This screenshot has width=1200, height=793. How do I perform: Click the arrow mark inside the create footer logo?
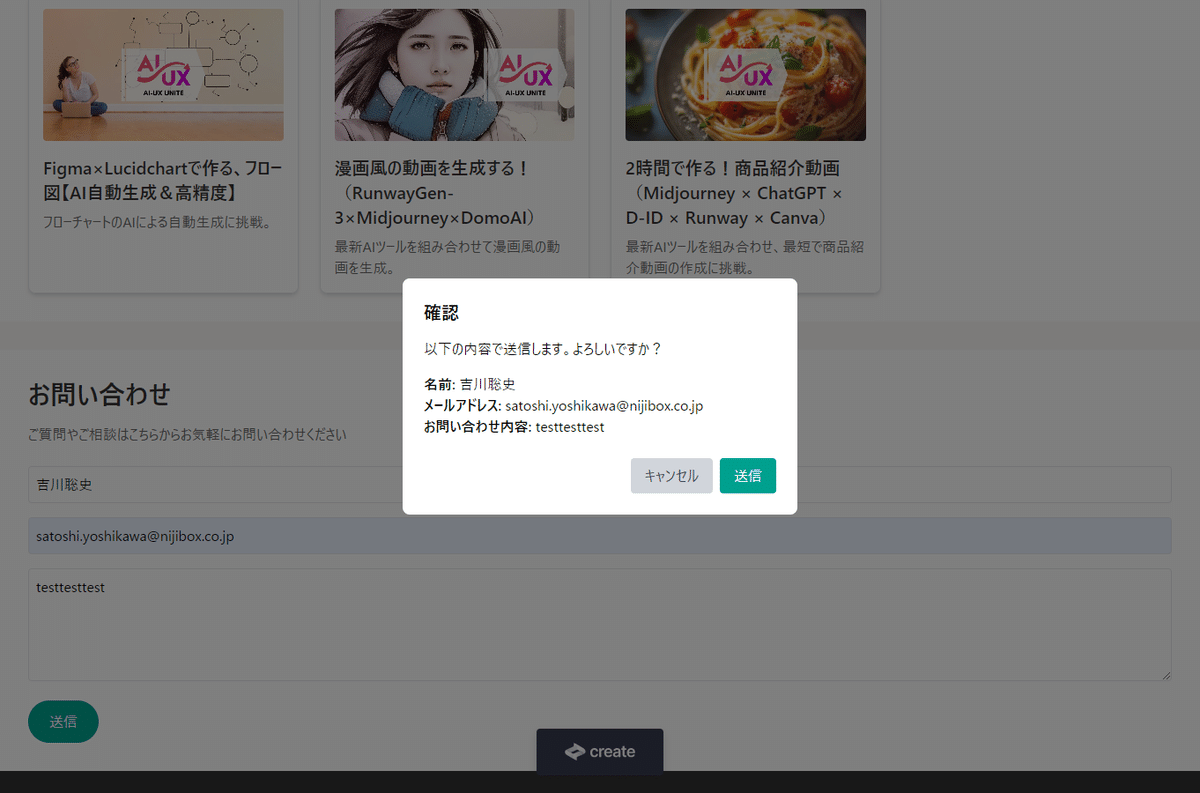coord(572,751)
